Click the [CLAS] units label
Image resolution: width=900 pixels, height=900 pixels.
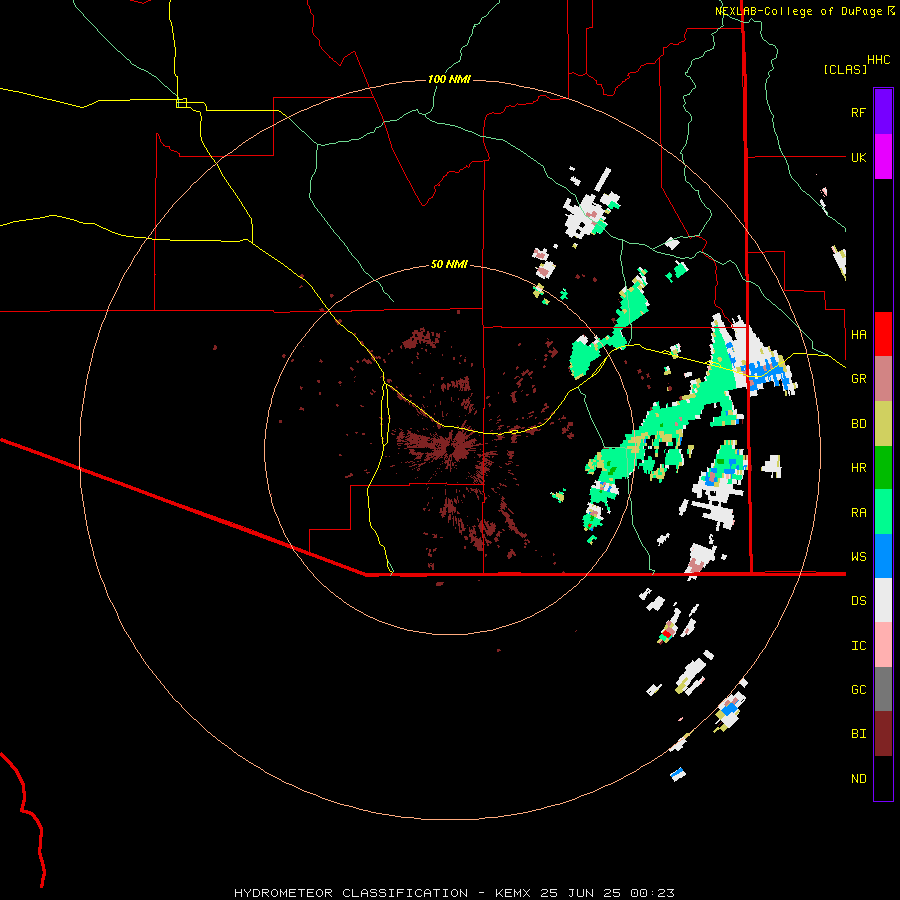tap(845, 69)
